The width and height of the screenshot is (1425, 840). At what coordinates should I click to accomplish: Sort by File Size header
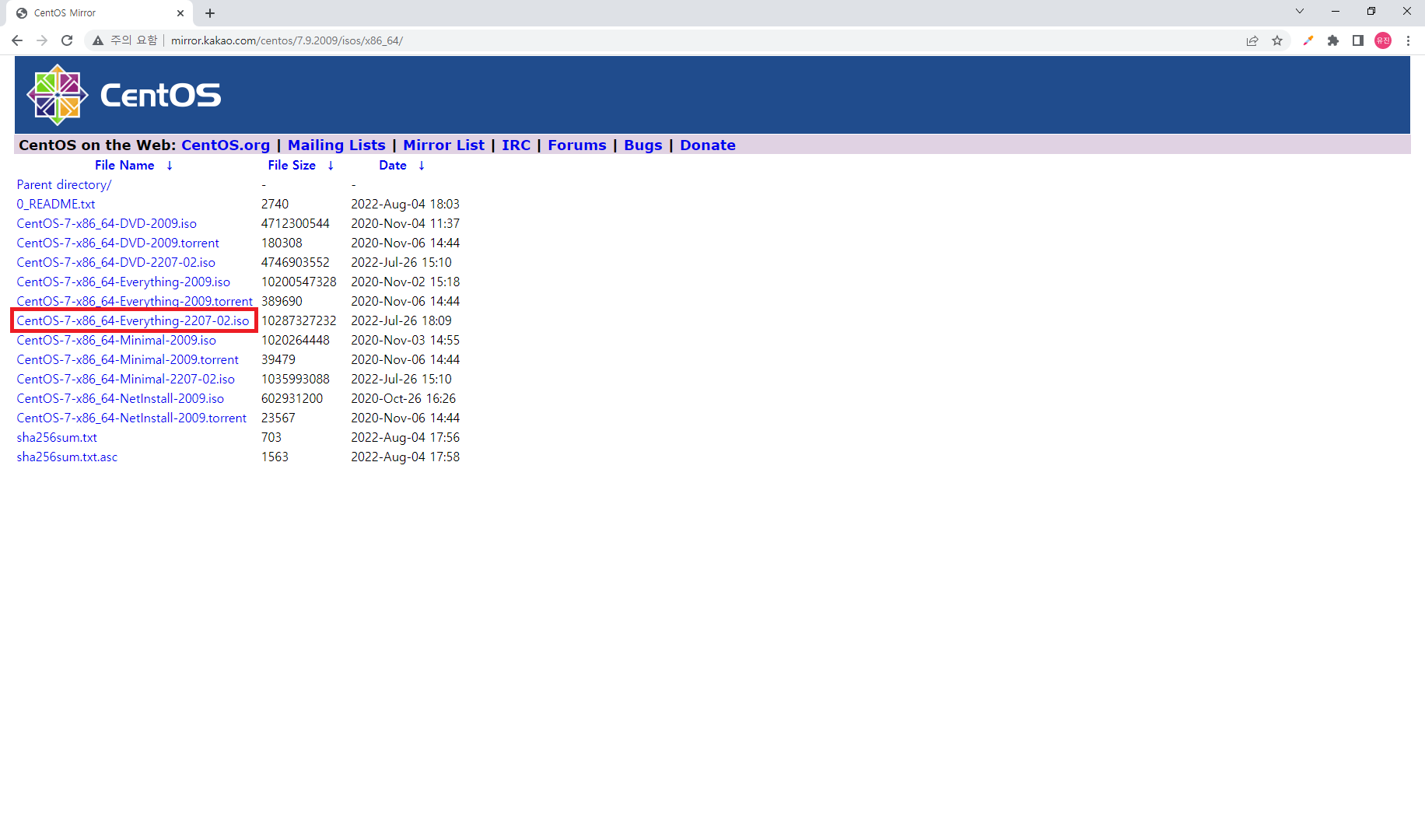tap(292, 166)
